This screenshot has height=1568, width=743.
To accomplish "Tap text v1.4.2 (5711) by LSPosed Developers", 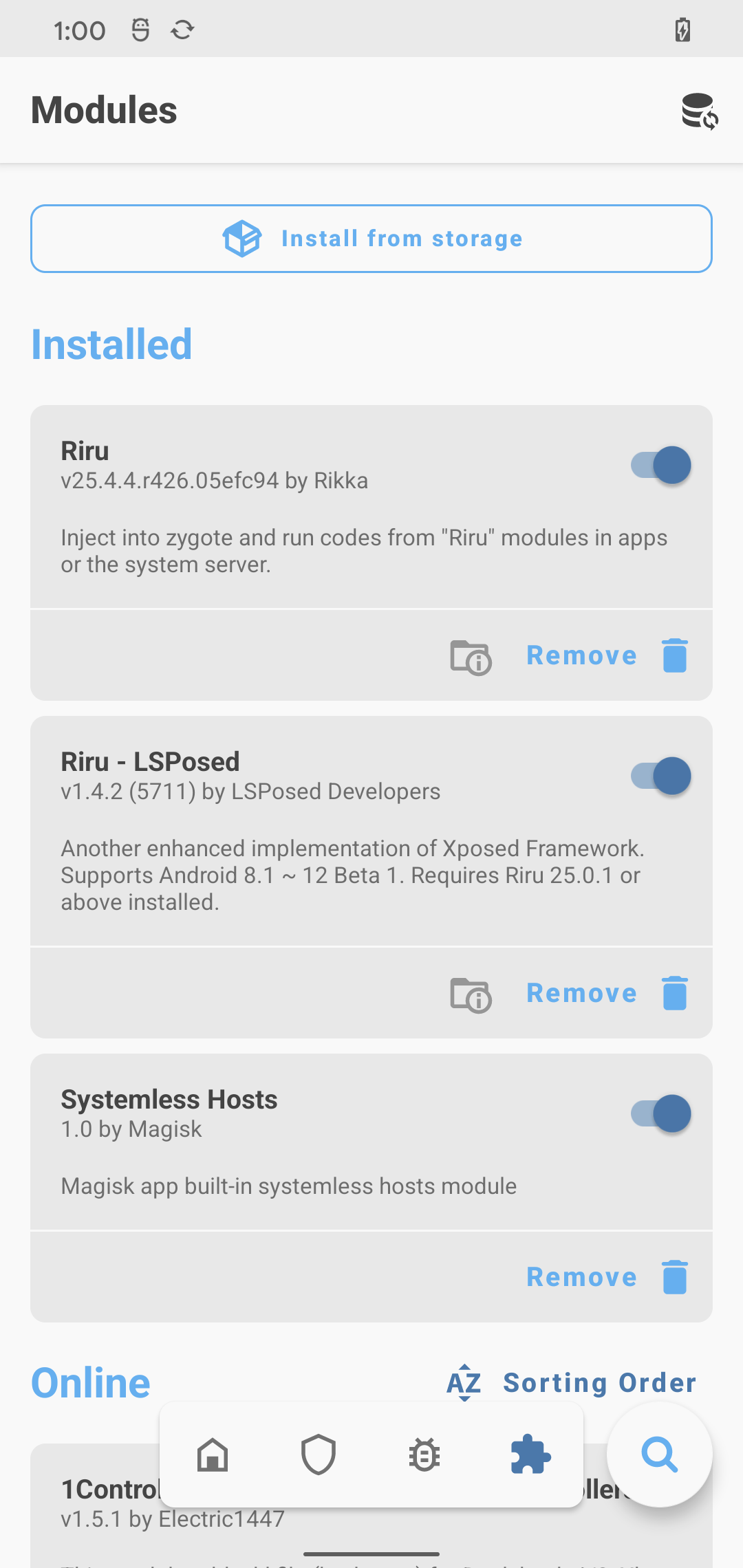I will pyautogui.click(x=250, y=791).
